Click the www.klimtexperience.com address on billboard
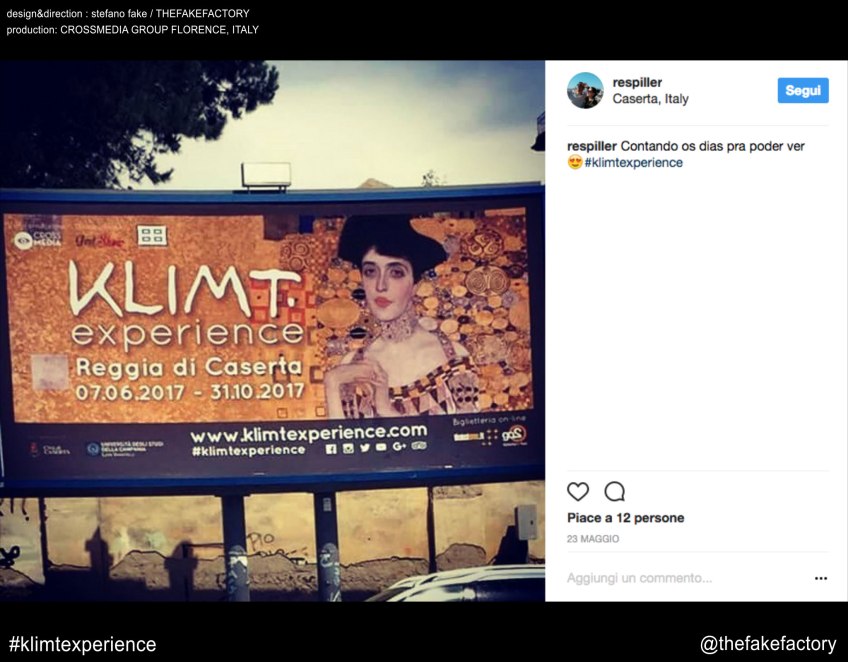Viewport: 848px width, 662px height. (x=308, y=433)
